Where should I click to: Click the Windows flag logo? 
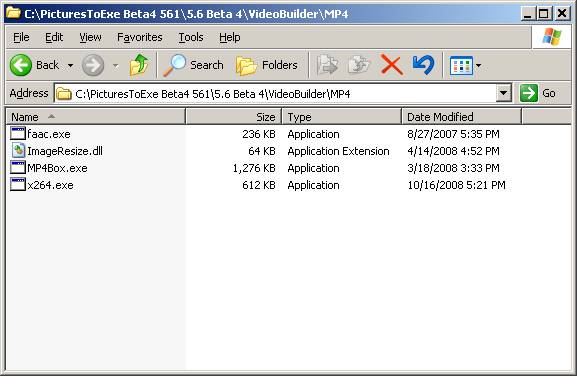[552, 37]
